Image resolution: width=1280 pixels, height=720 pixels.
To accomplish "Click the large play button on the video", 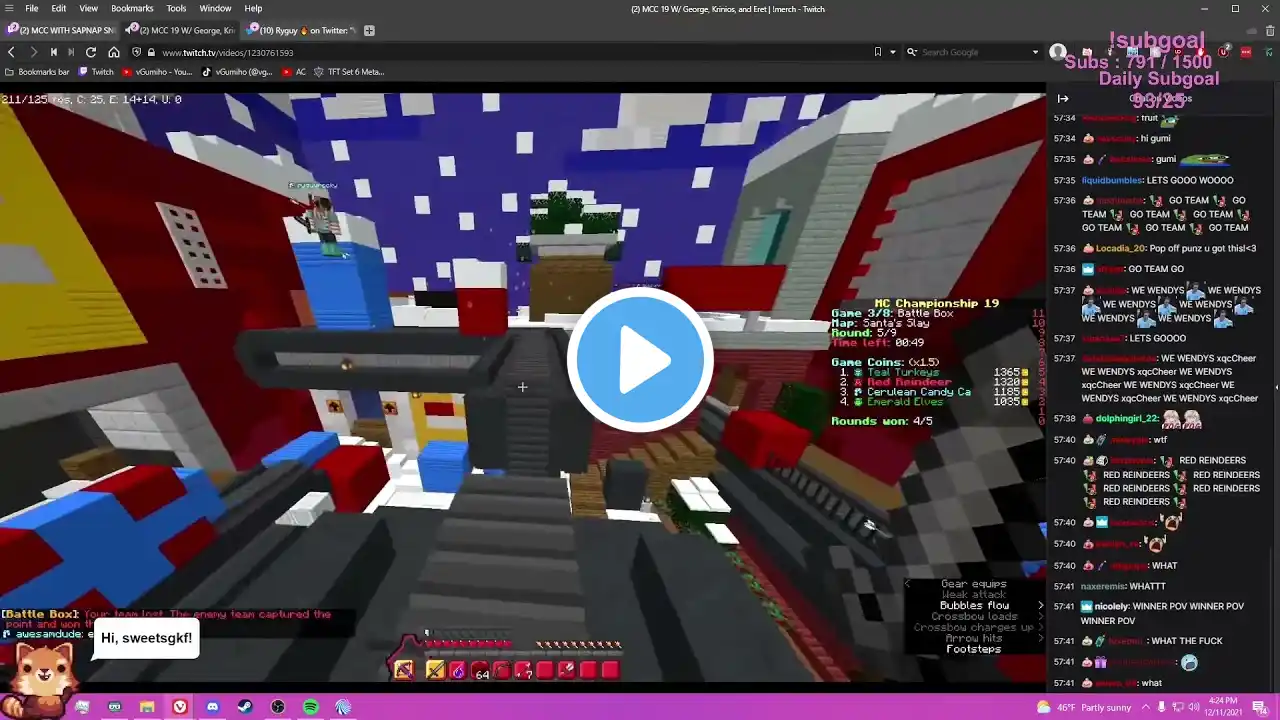I will coord(640,360).
